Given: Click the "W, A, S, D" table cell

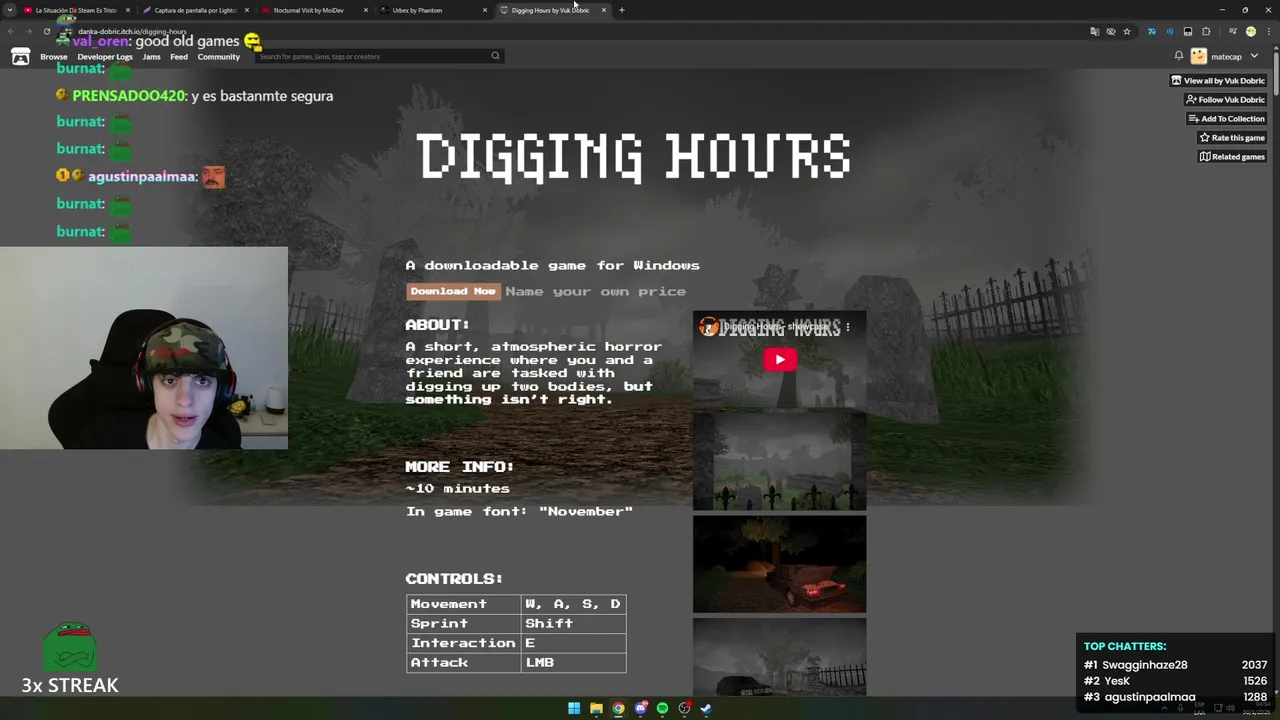Looking at the screenshot, I should 573,604.
